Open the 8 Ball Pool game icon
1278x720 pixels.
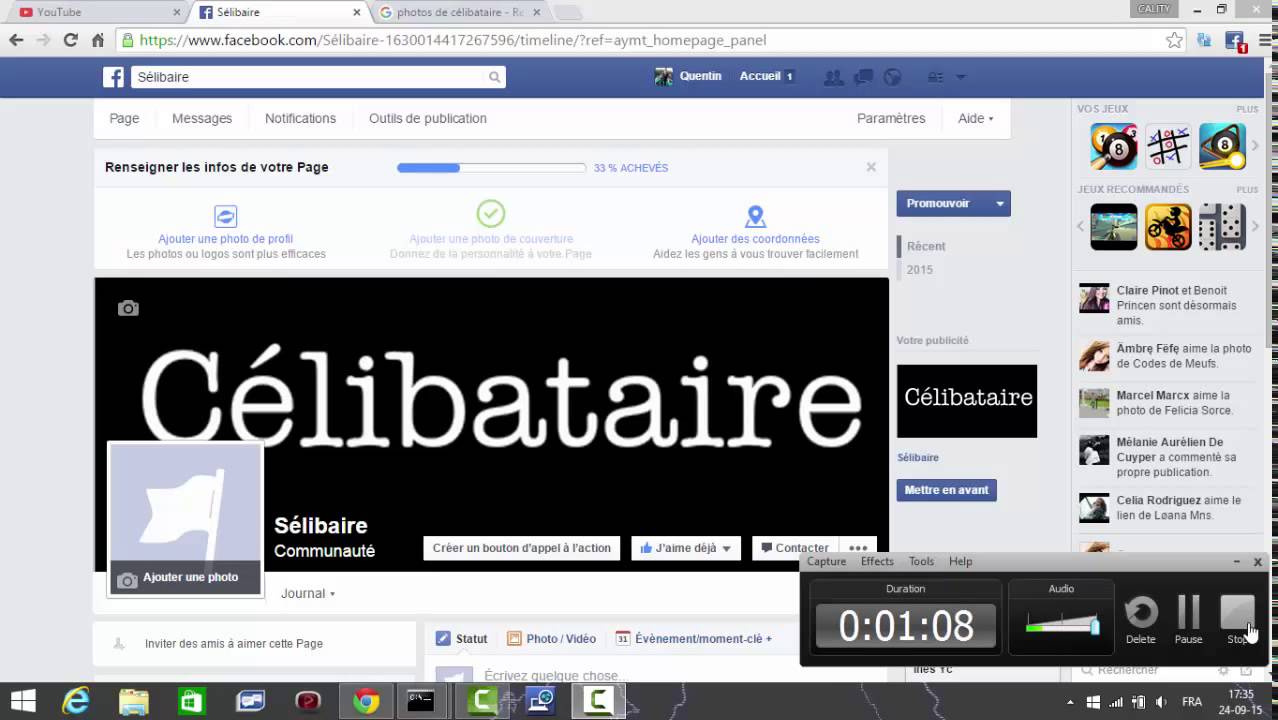coord(1114,147)
